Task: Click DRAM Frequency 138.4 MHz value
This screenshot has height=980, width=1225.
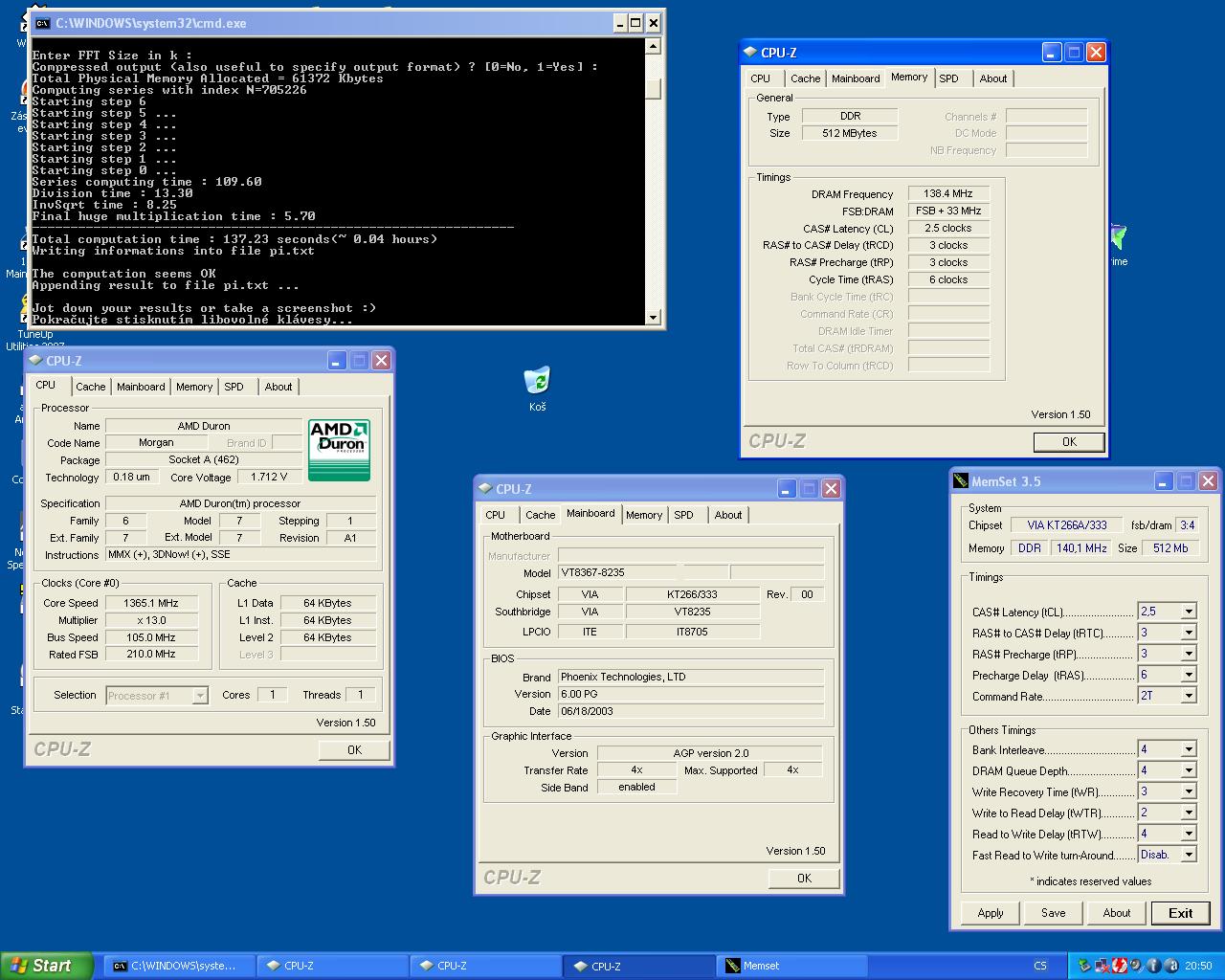Action: pyautogui.click(x=948, y=193)
